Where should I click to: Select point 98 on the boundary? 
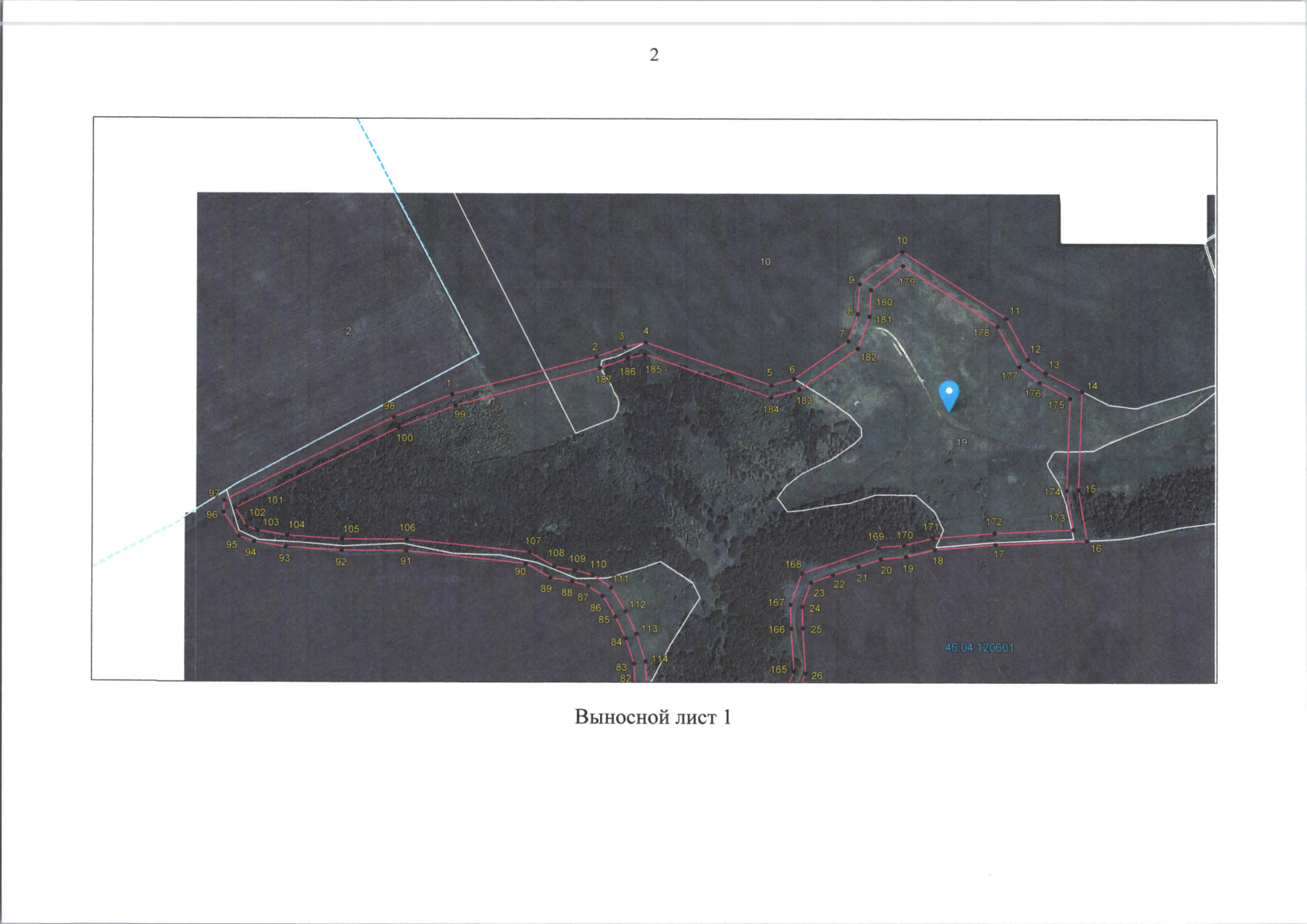pos(389,406)
